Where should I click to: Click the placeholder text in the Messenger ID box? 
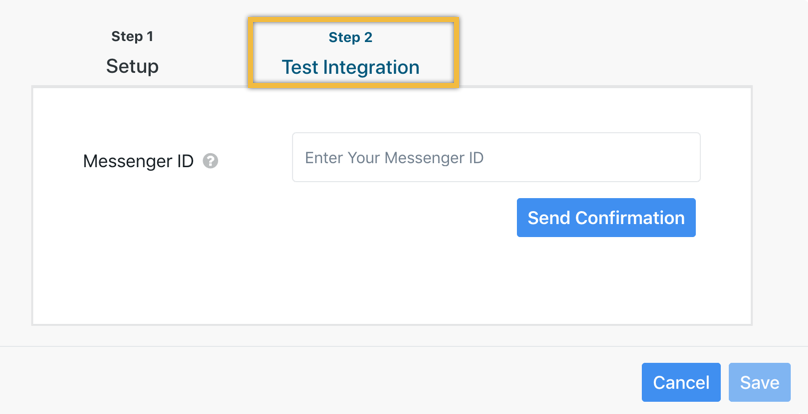(394, 158)
